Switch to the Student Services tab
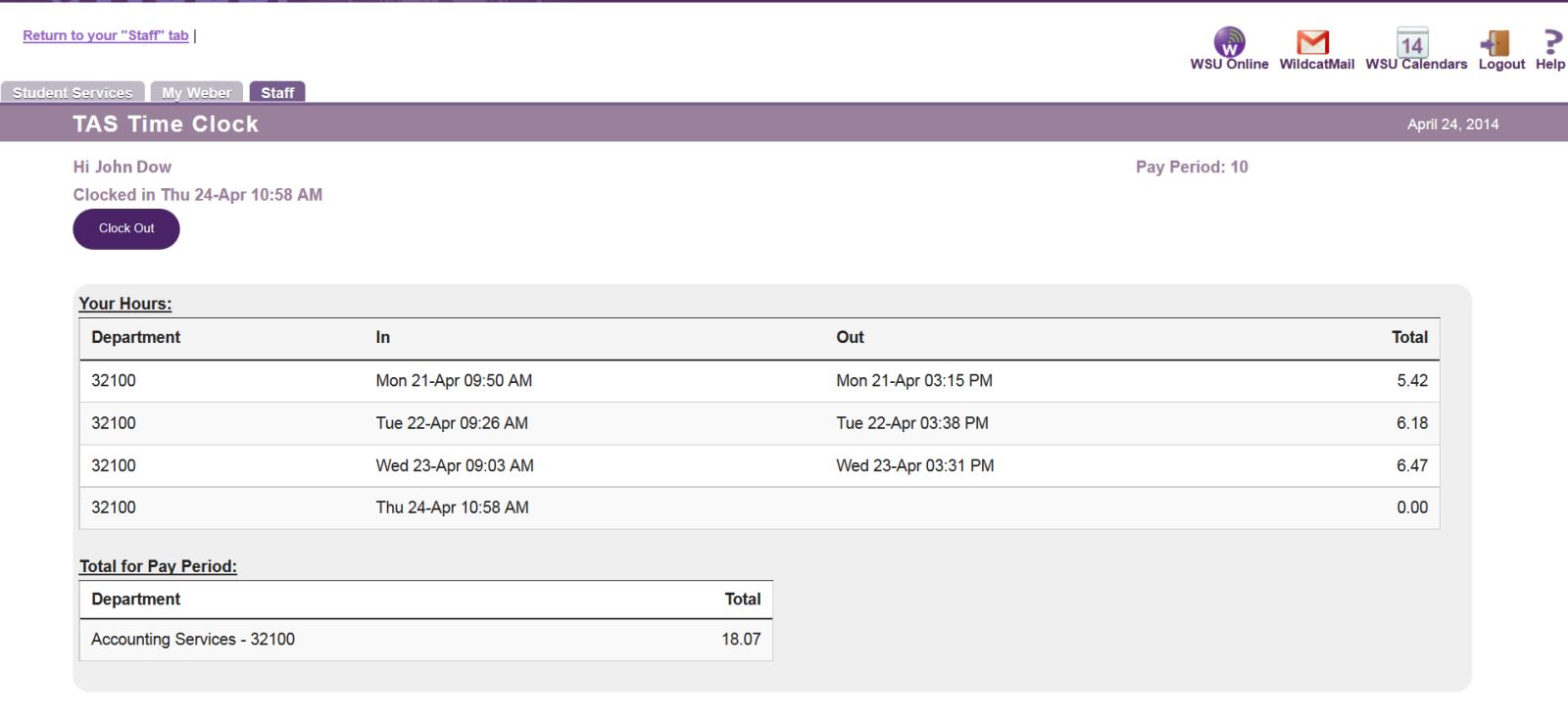This screenshot has height=721, width=1568. coord(73,92)
